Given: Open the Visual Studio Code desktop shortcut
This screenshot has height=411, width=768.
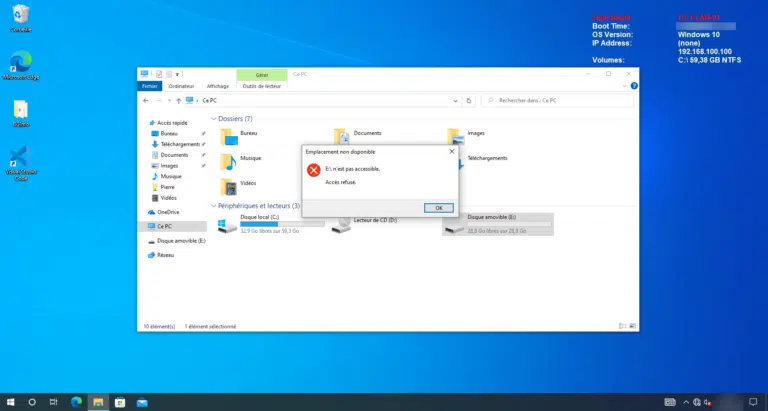Looking at the screenshot, I should 21,163.
